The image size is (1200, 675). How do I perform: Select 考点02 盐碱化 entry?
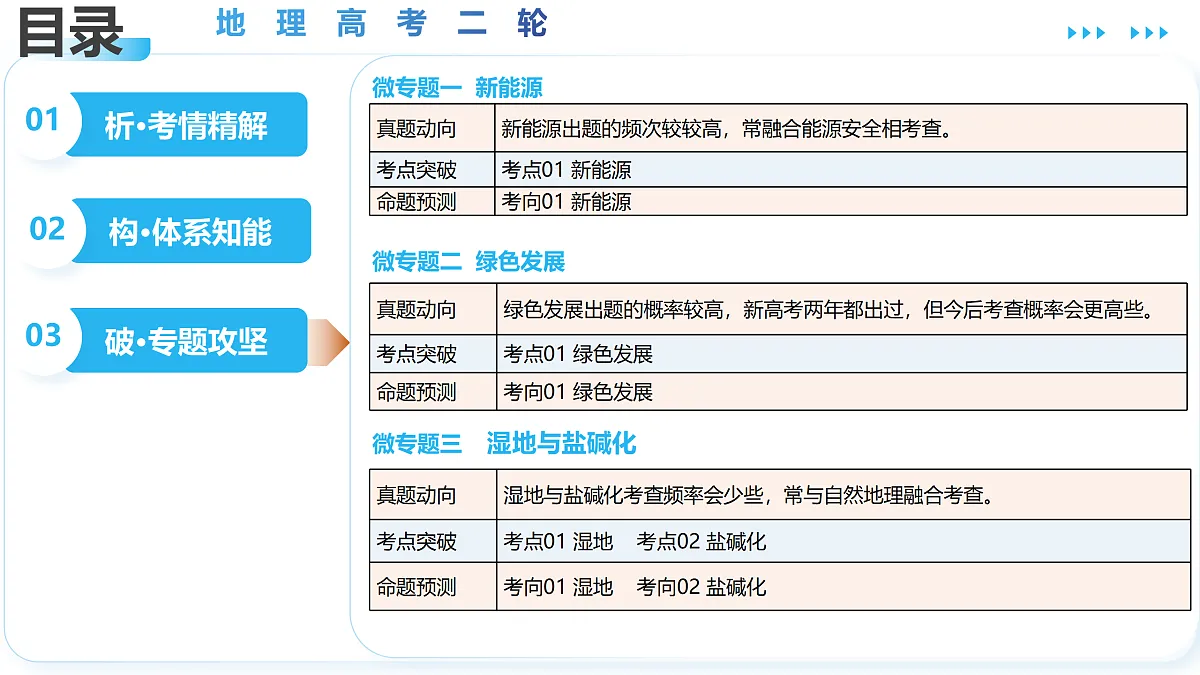(702, 542)
